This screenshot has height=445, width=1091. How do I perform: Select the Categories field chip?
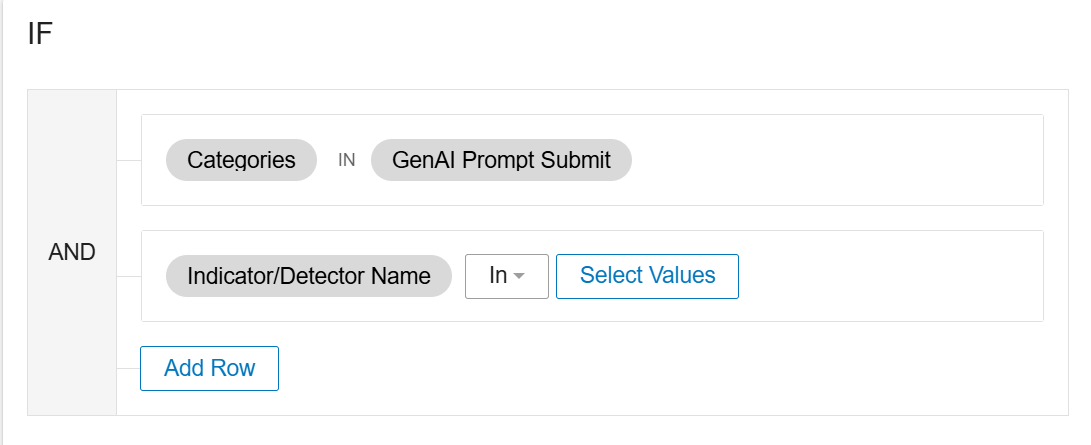[241, 160]
